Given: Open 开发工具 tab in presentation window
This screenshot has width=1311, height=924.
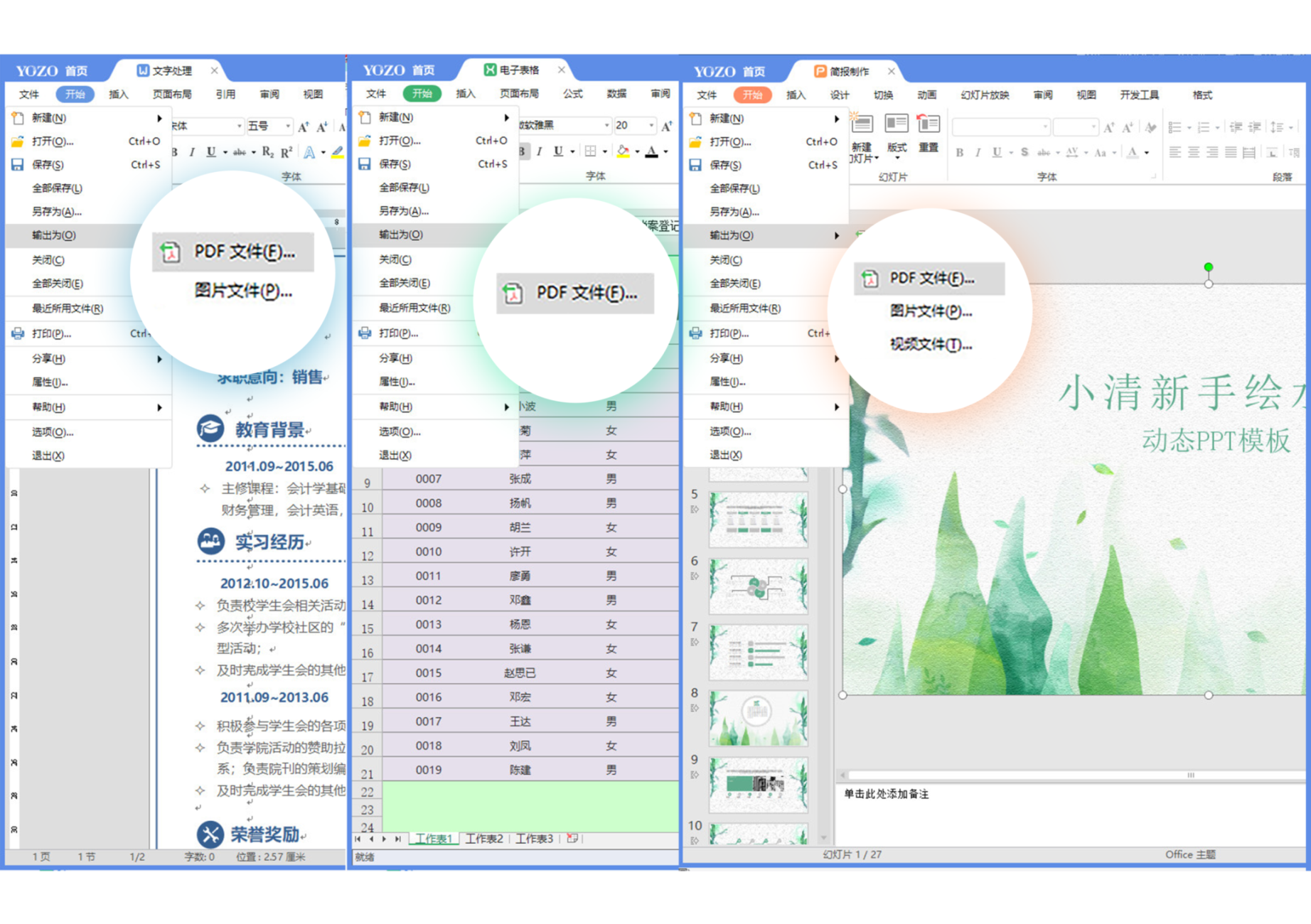Looking at the screenshot, I should (x=1139, y=95).
